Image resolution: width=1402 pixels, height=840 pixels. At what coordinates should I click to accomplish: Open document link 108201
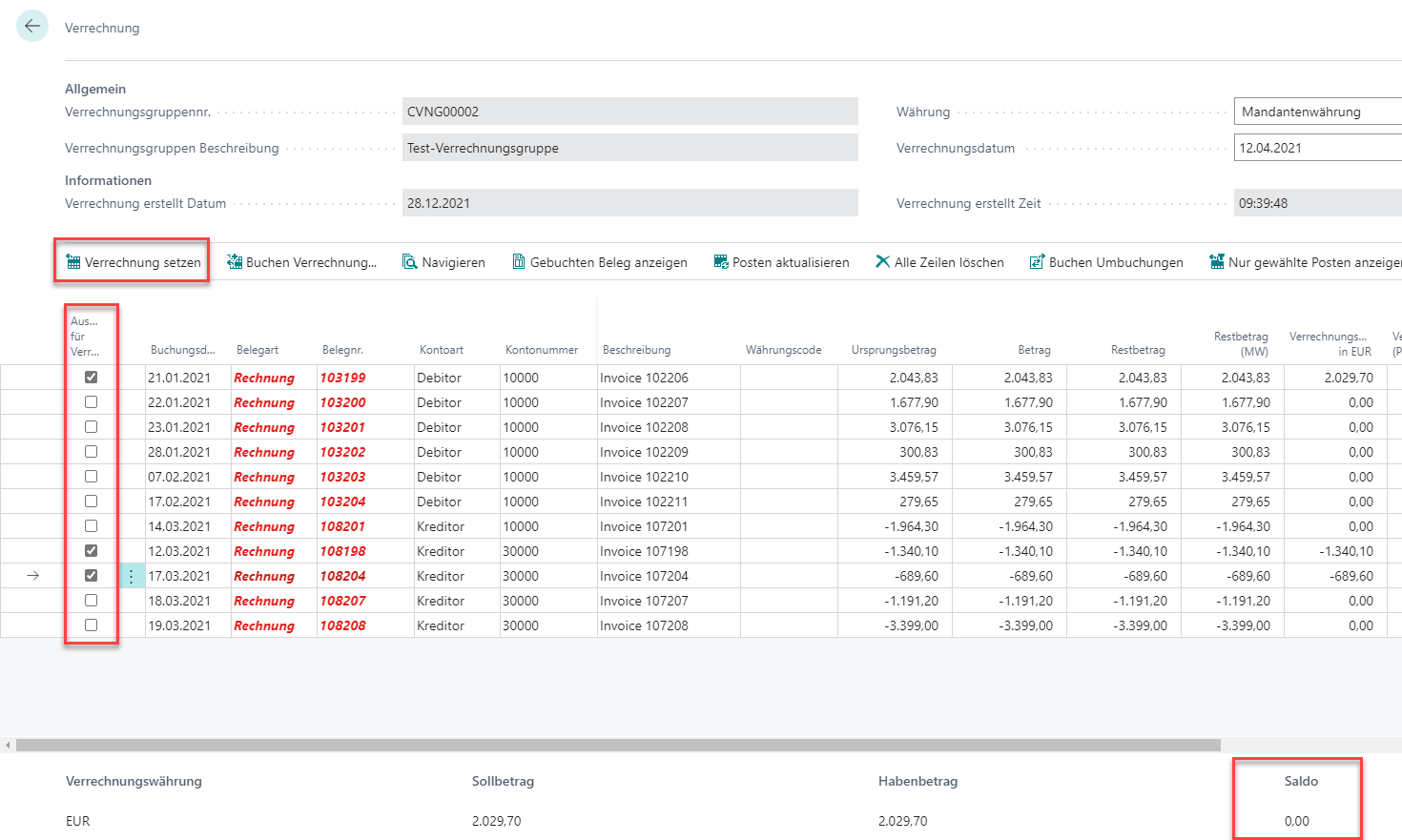[343, 526]
